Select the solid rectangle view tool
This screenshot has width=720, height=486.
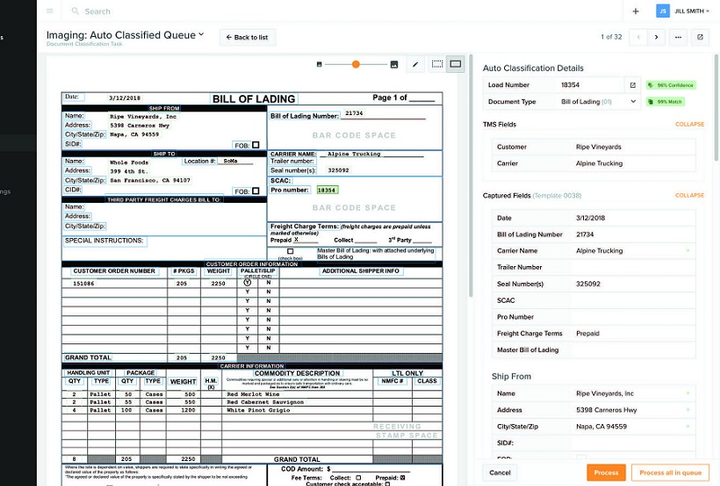point(455,64)
